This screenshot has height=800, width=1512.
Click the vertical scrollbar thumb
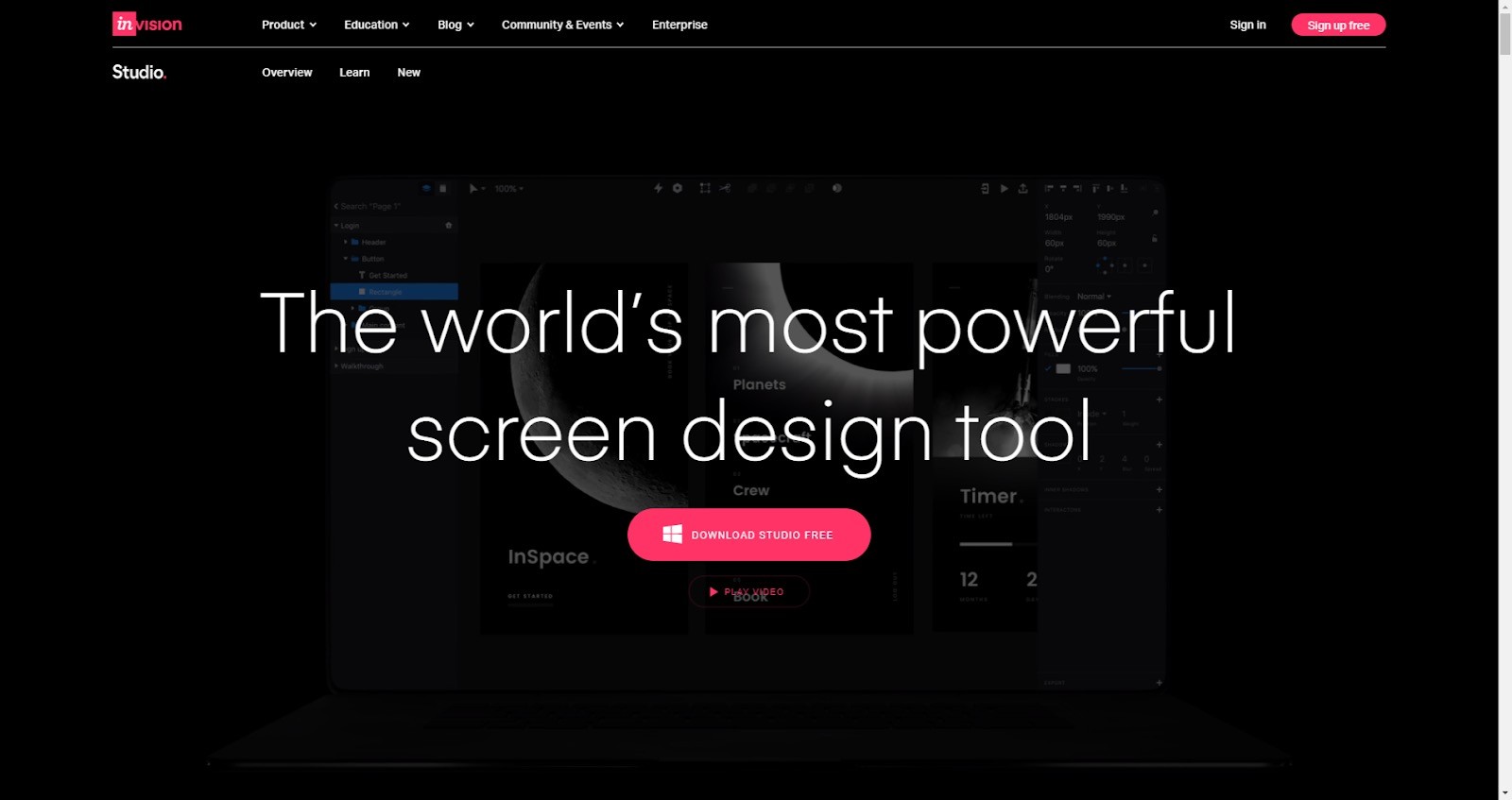click(1504, 33)
